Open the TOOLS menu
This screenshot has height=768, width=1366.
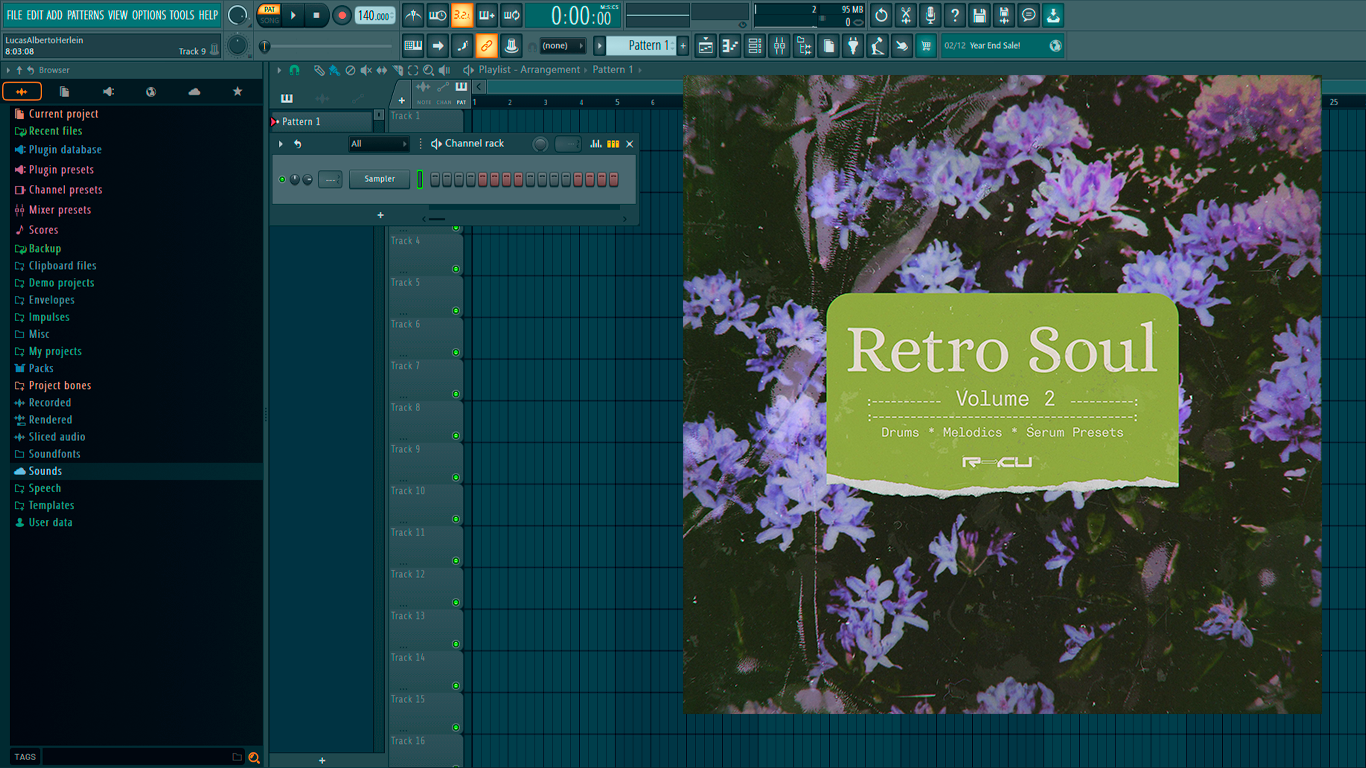pyautogui.click(x=182, y=15)
